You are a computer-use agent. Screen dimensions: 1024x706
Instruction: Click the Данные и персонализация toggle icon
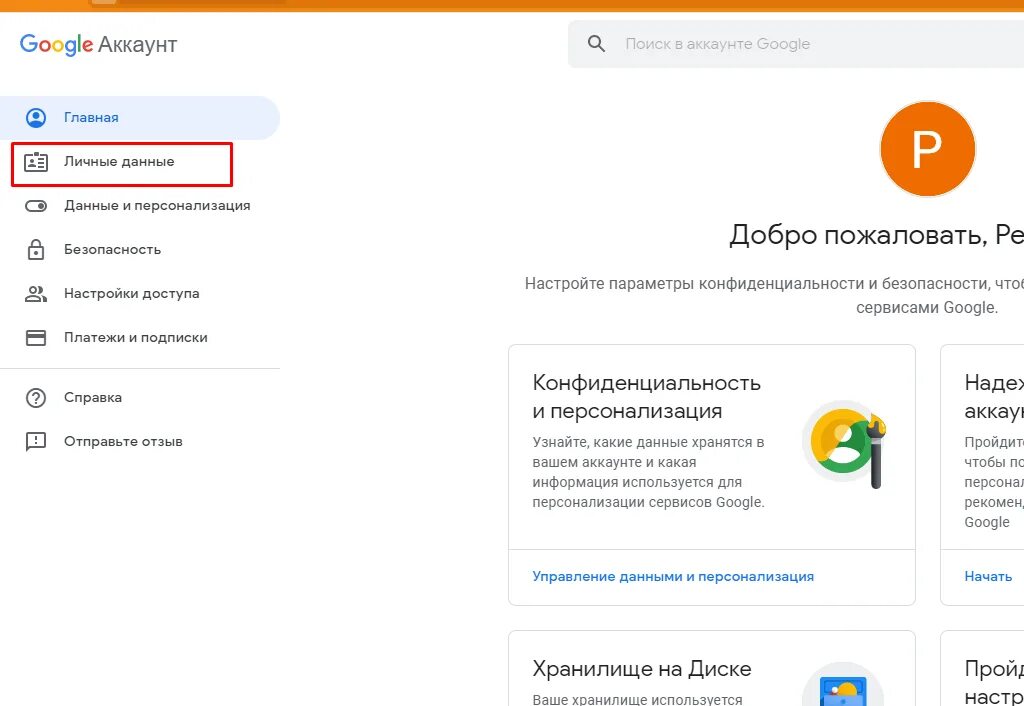[x=36, y=206]
